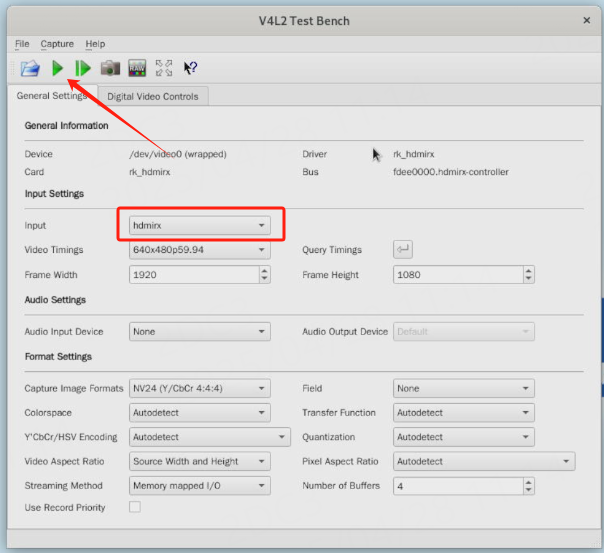Open the Input dropdown showing hdmirx
Viewport: 604px width, 553px height.
200,225
